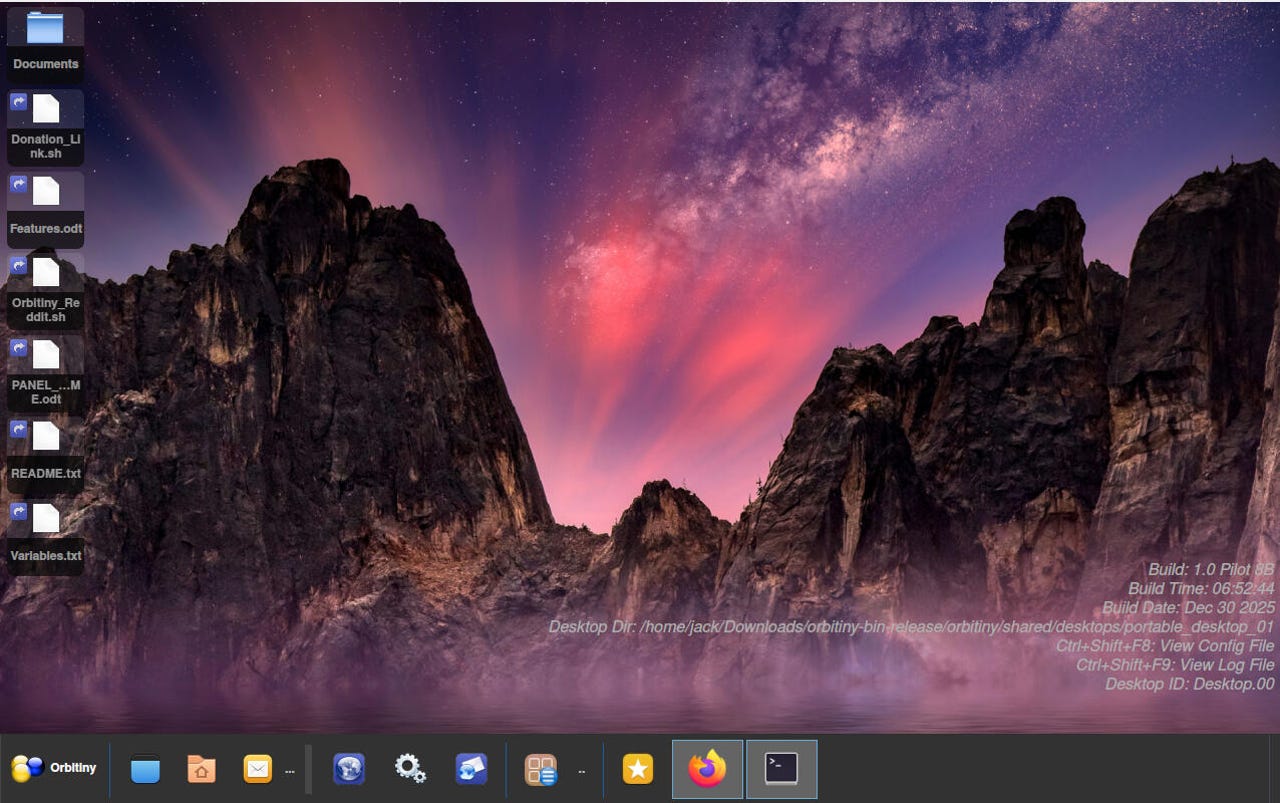Click the Features.odt desktop file

[45, 207]
